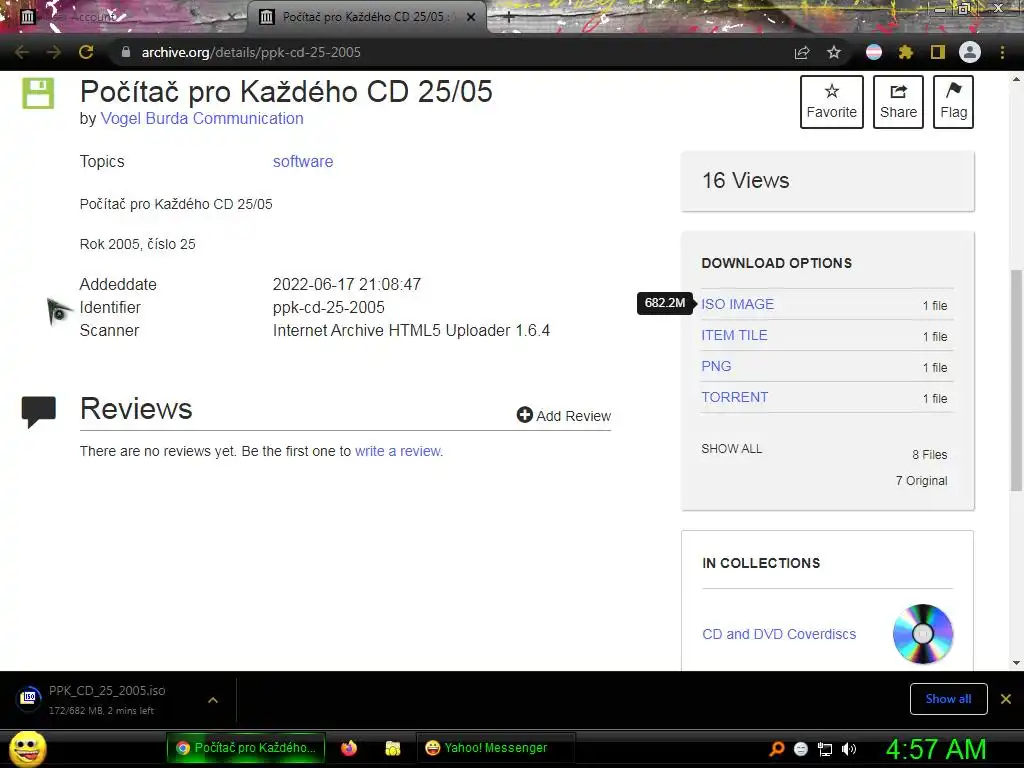The height and width of the screenshot is (768, 1024).
Task: Download the TORRENT file
Action: 735,397
